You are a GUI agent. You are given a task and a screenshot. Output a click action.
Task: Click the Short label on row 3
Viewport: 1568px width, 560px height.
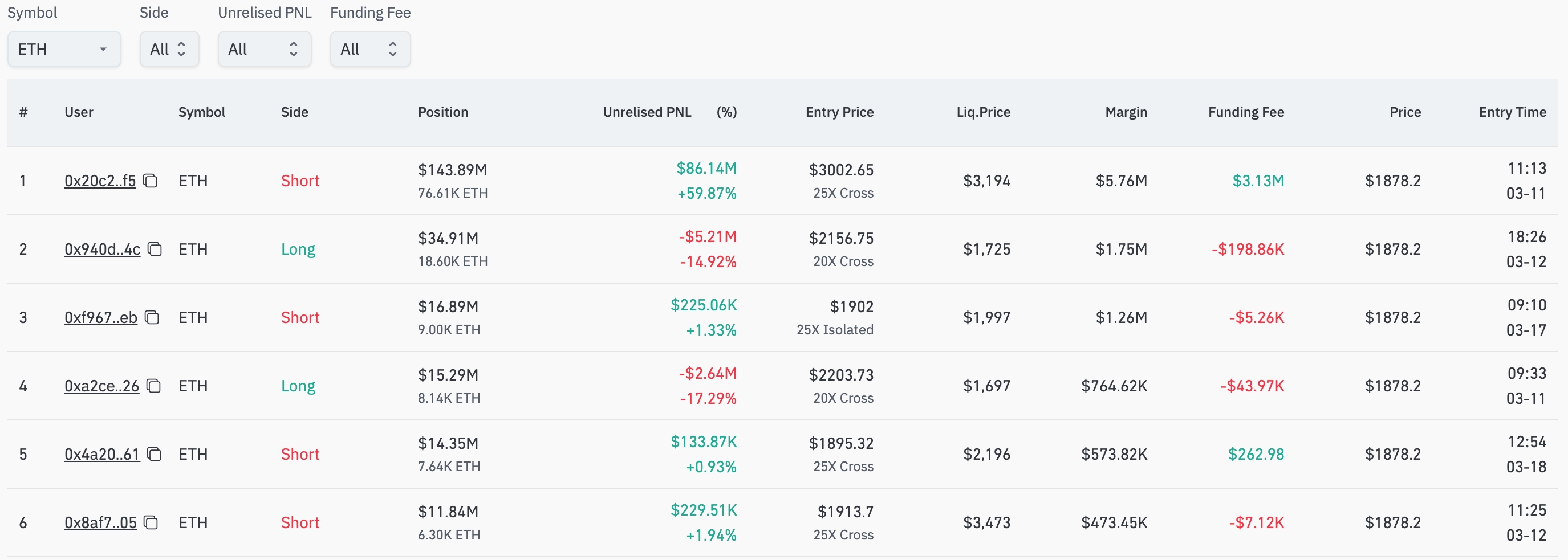[x=300, y=317]
